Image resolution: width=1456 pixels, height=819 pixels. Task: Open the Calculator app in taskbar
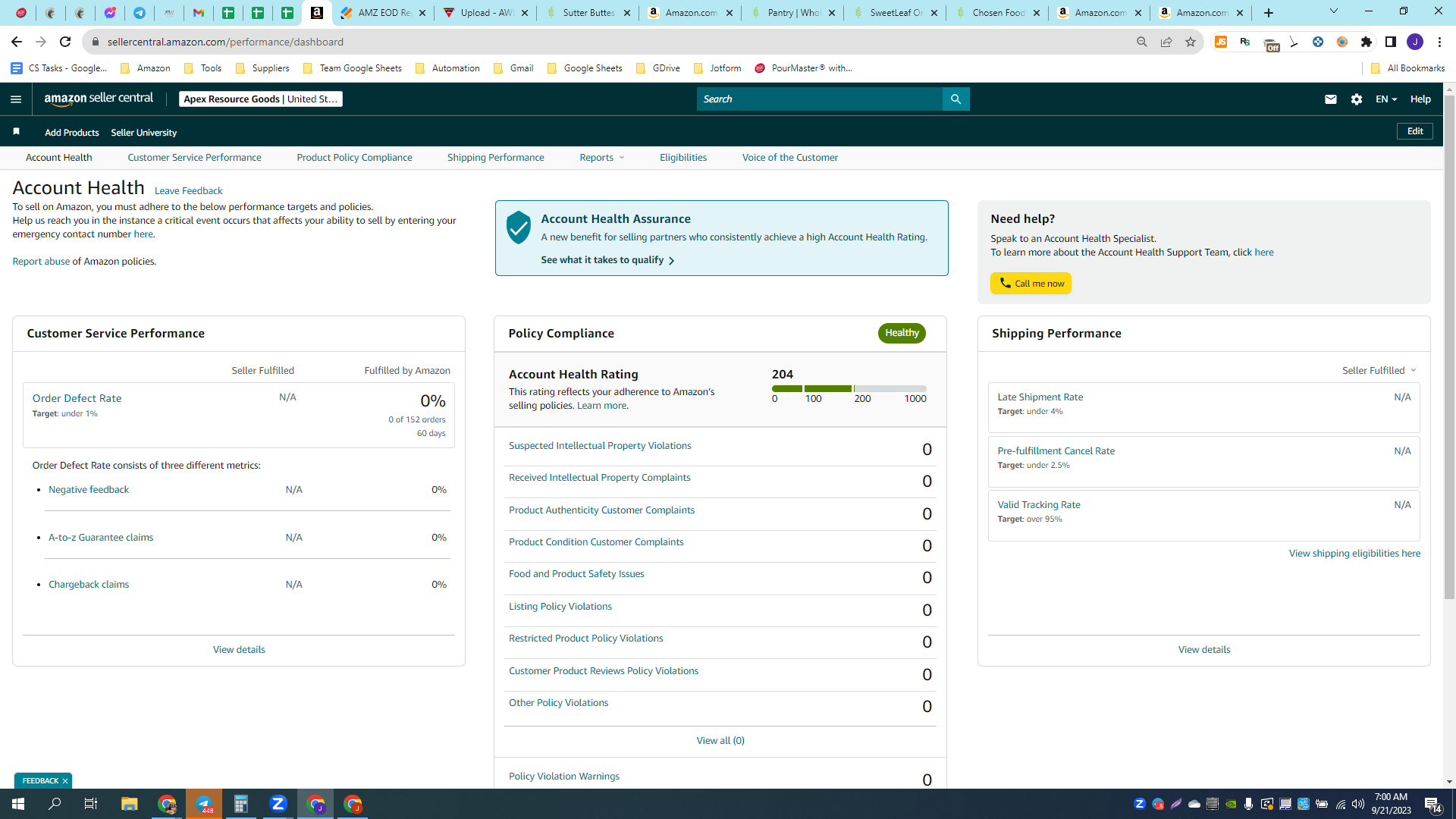(x=241, y=804)
